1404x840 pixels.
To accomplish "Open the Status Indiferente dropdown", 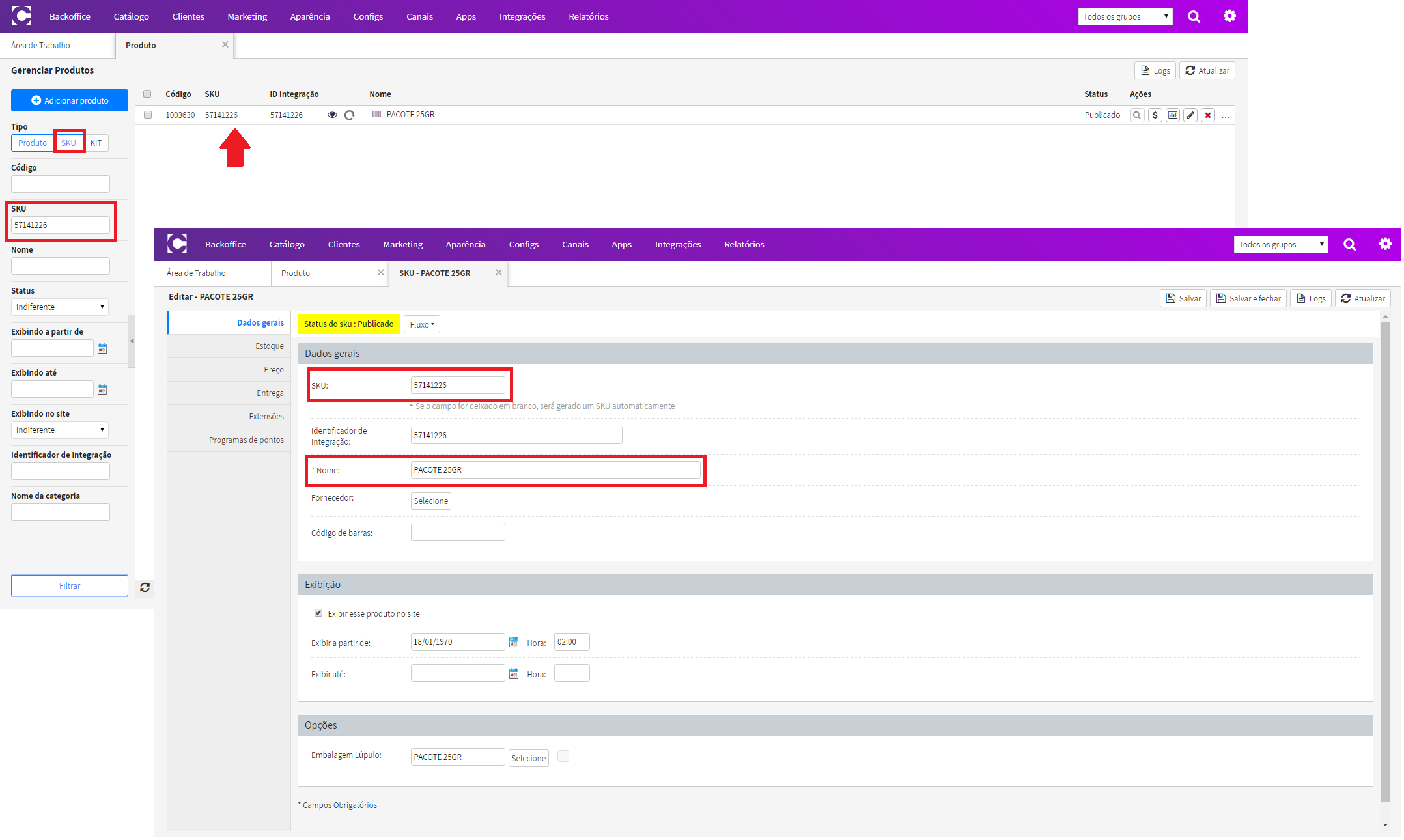I will click(x=60, y=307).
